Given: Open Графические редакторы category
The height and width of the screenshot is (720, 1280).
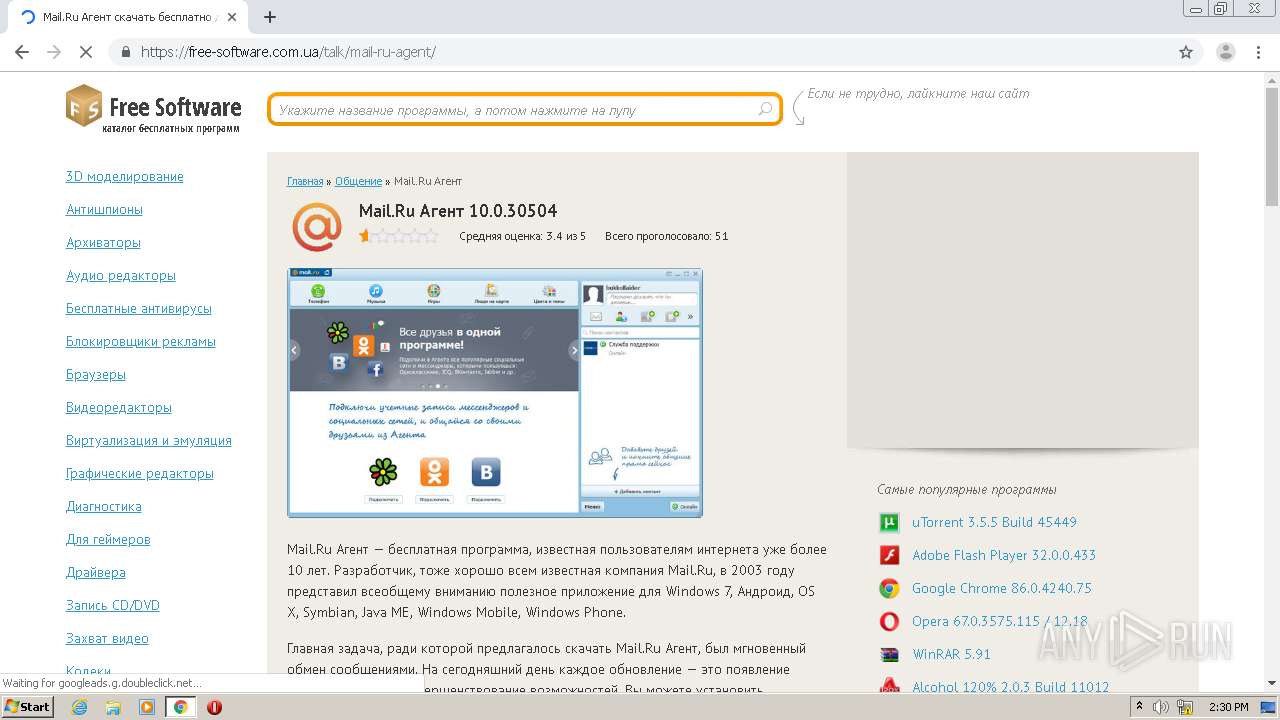Looking at the screenshot, I should pos(140,473).
